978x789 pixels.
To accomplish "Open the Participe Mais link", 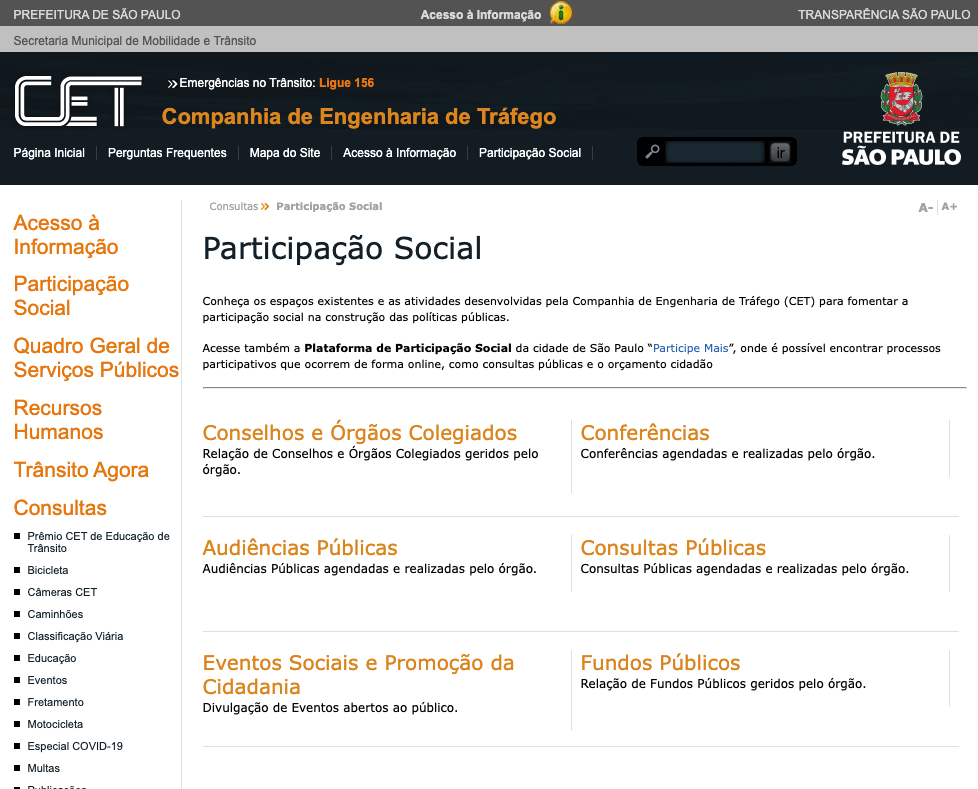I will click(x=690, y=348).
